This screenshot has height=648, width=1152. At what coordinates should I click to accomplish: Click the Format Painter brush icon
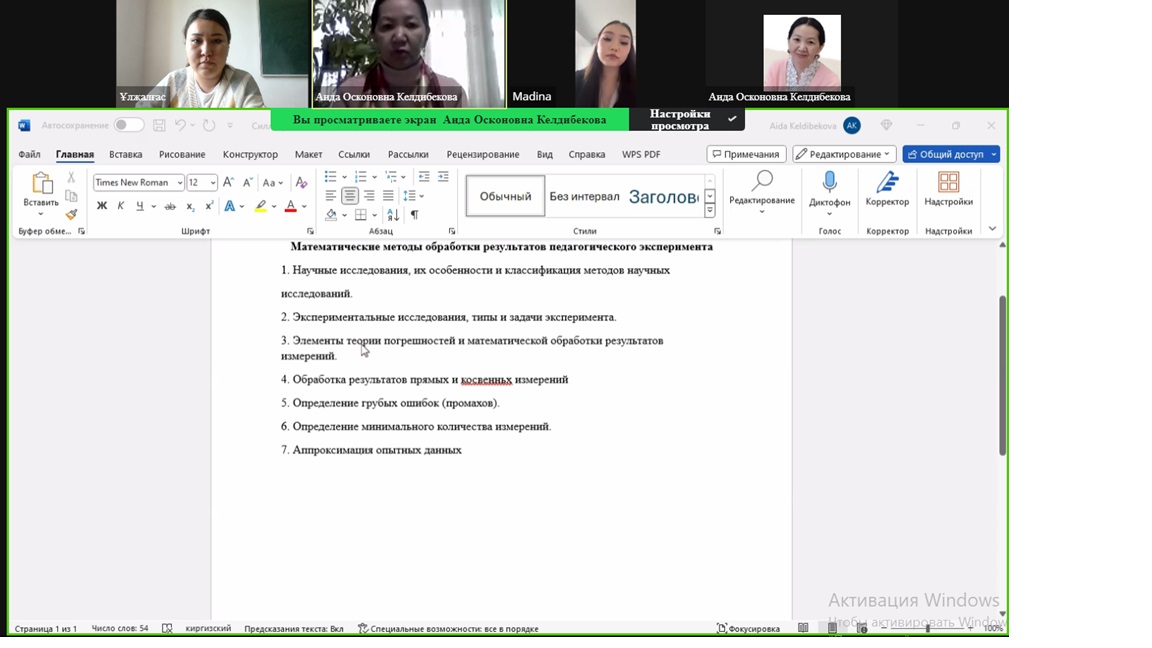71,214
